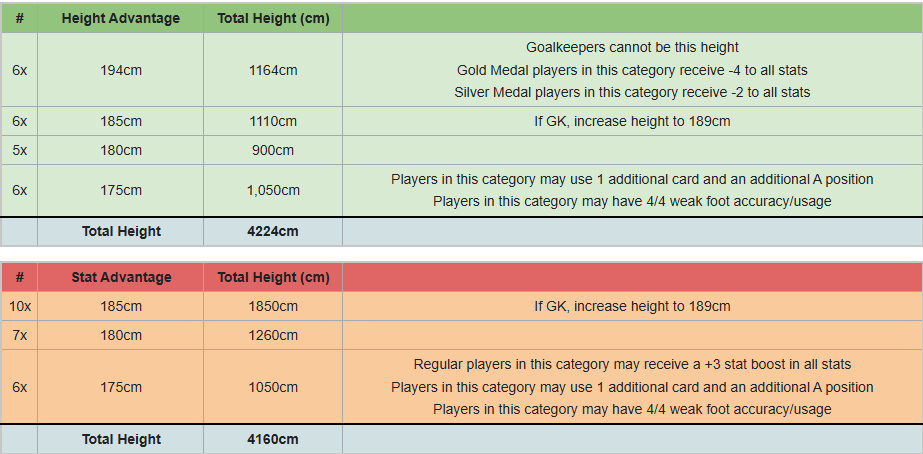The height and width of the screenshot is (454, 923).
Task: Click 'Goalkeepers cannot be this height' note
Action: [632, 47]
